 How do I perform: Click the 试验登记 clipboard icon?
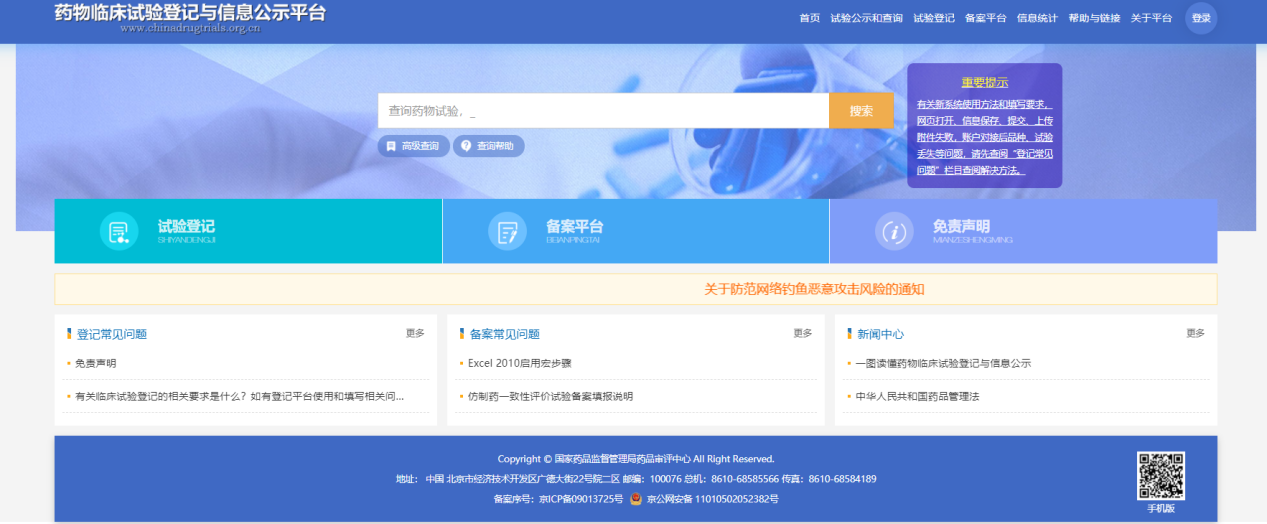pos(119,232)
